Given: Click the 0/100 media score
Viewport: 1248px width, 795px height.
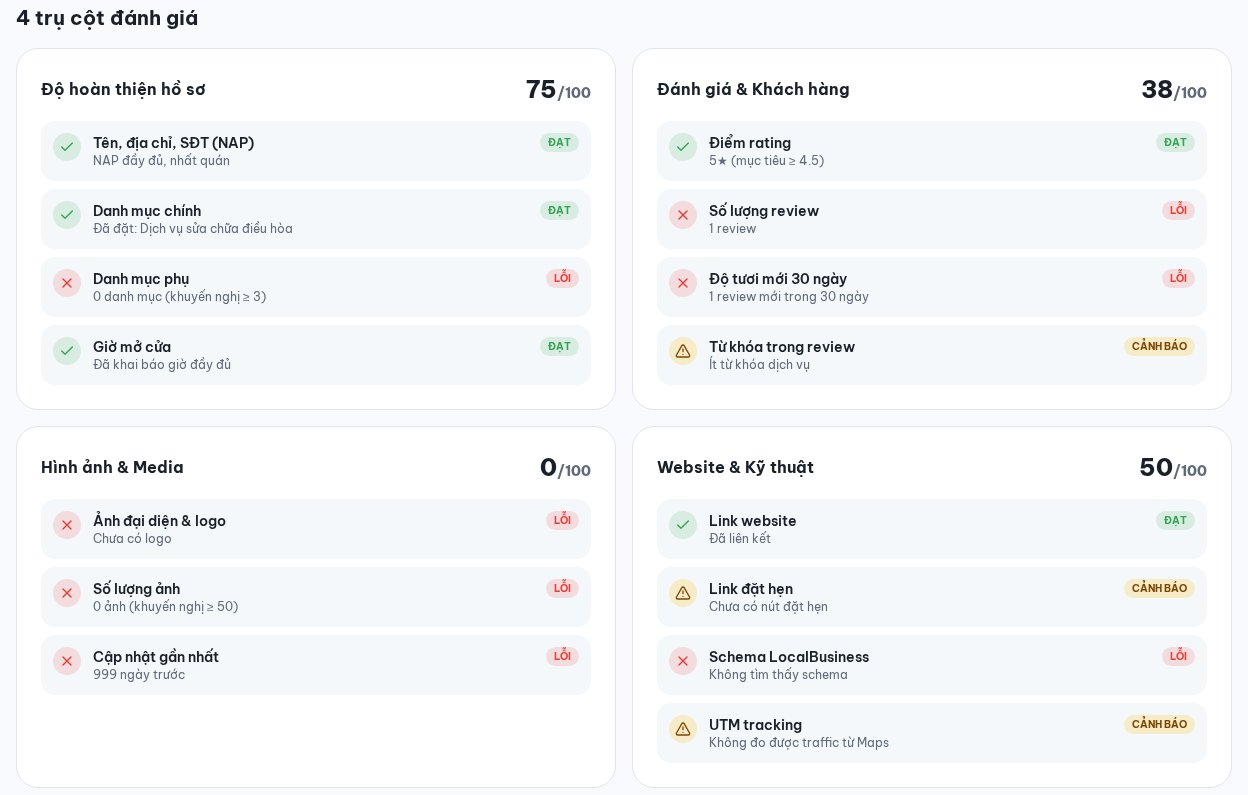Looking at the screenshot, I should pyautogui.click(x=565, y=467).
